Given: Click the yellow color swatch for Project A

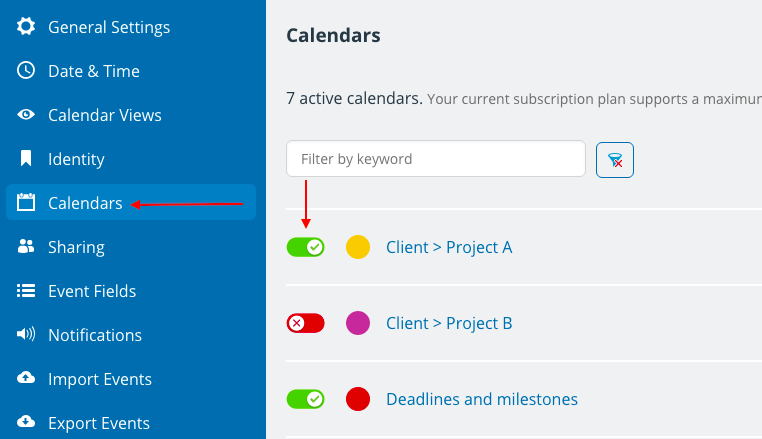Looking at the screenshot, I should pos(358,247).
